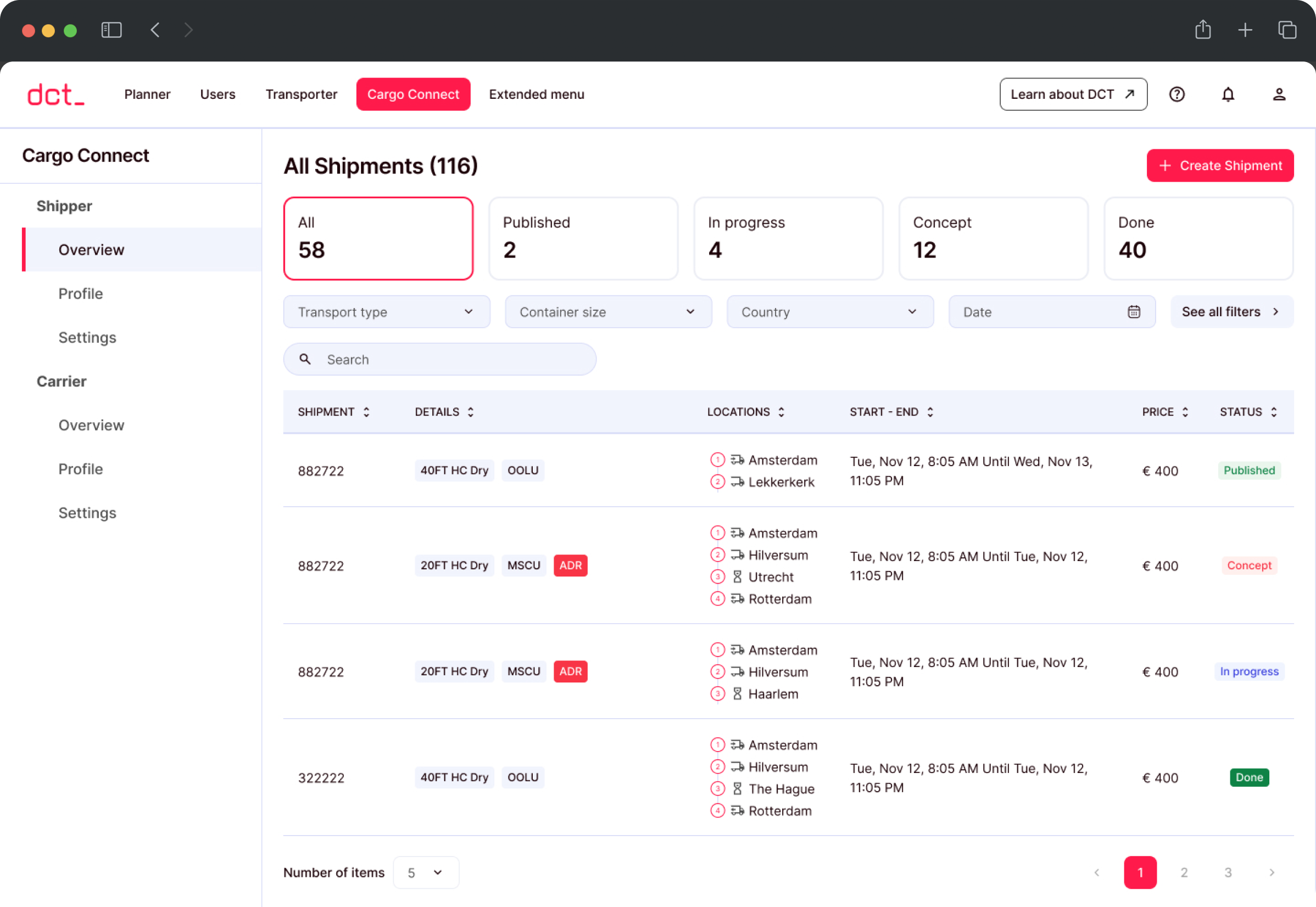The width and height of the screenshot is (1316, 907).
Task: Open a new browser tab with the plus icon
Action: 1245,30
